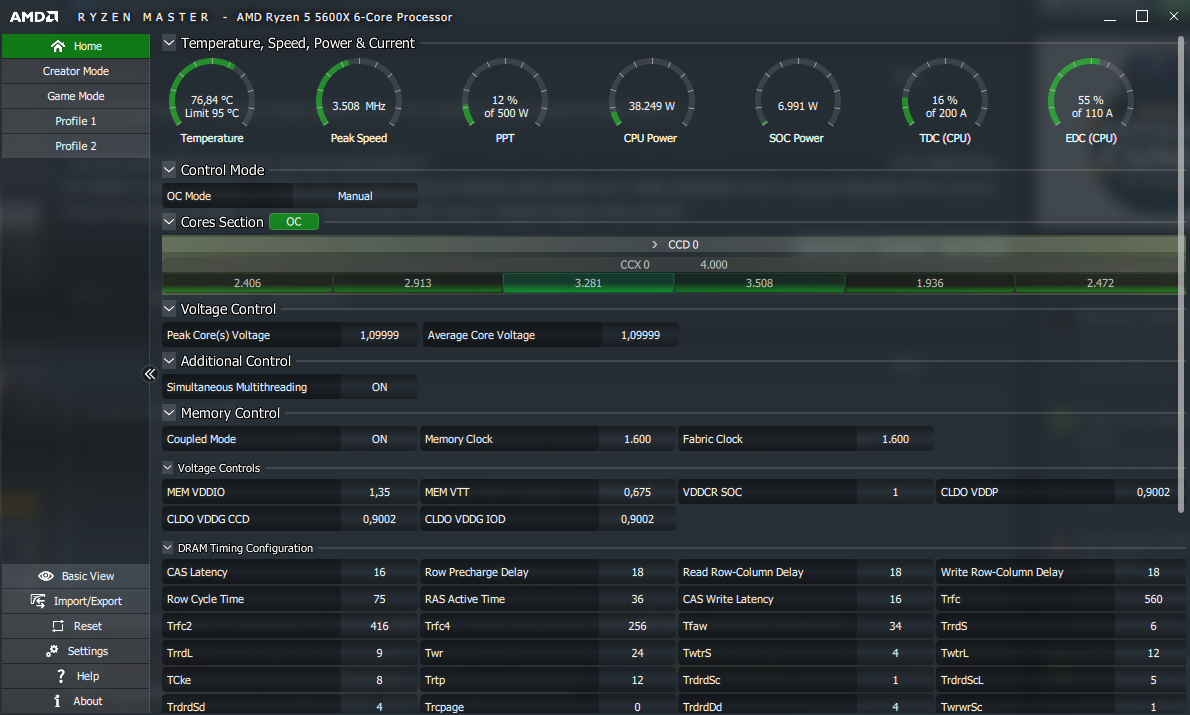Click CLDO VDDP value 0,9002
The image size is (1190, 715).
[x=1153, y=493]
